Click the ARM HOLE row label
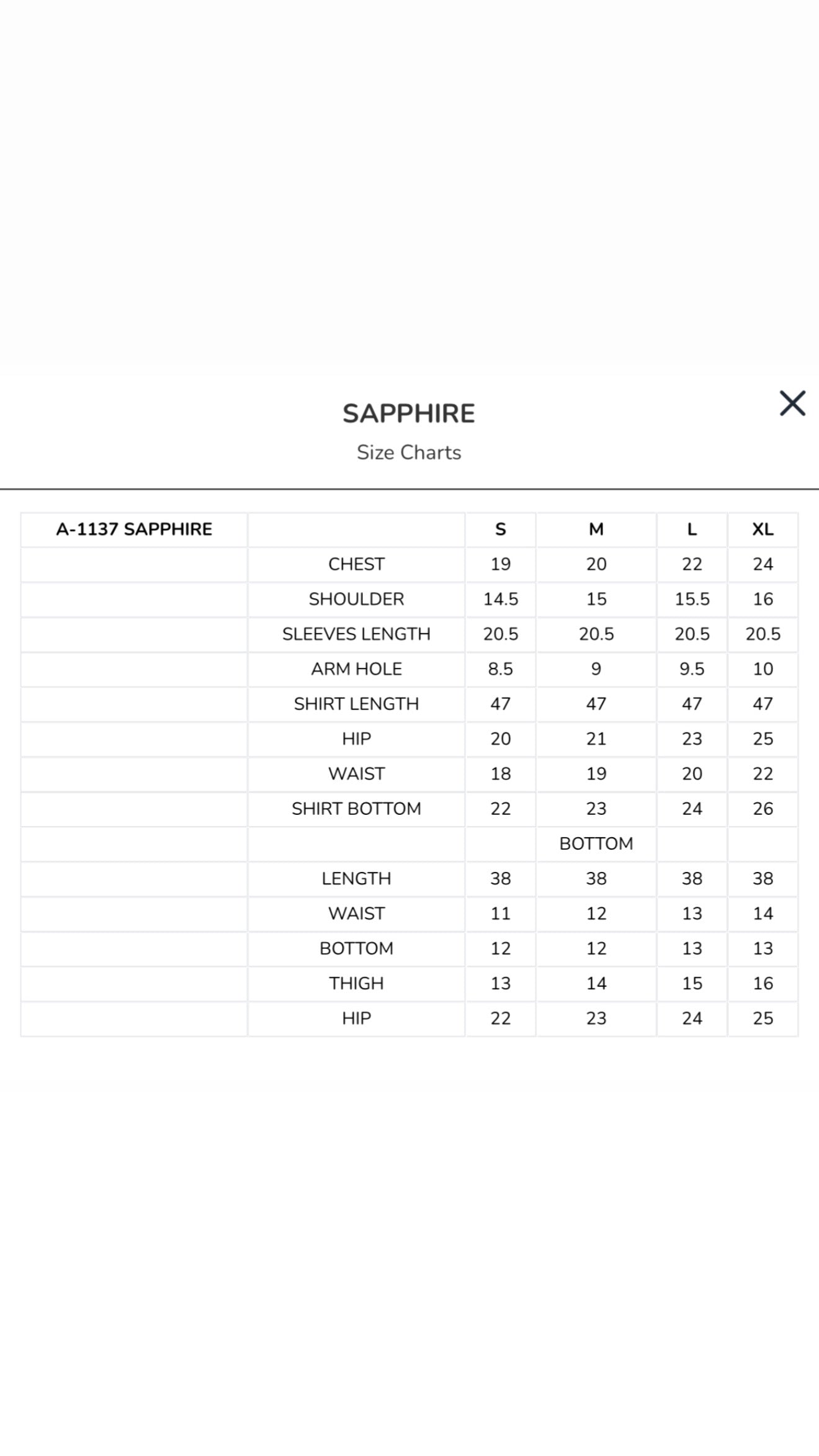 point(356,669)
